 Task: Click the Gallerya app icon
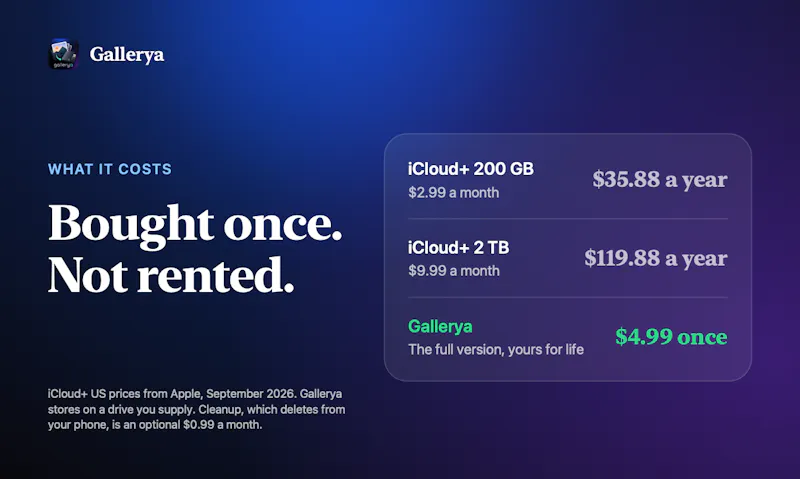point(63,54)
